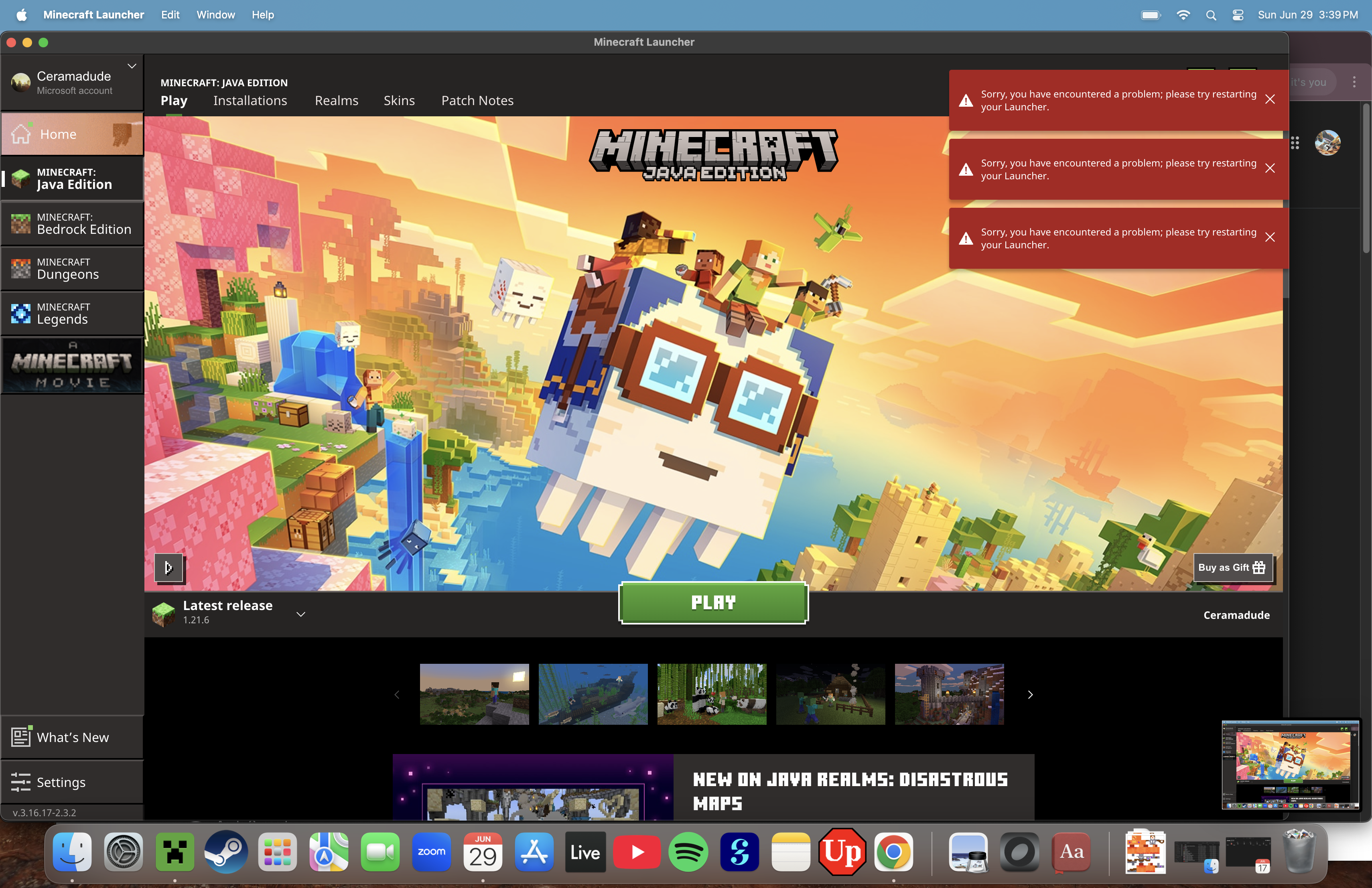Open the Patch Notes tab

tap(477, 101)
